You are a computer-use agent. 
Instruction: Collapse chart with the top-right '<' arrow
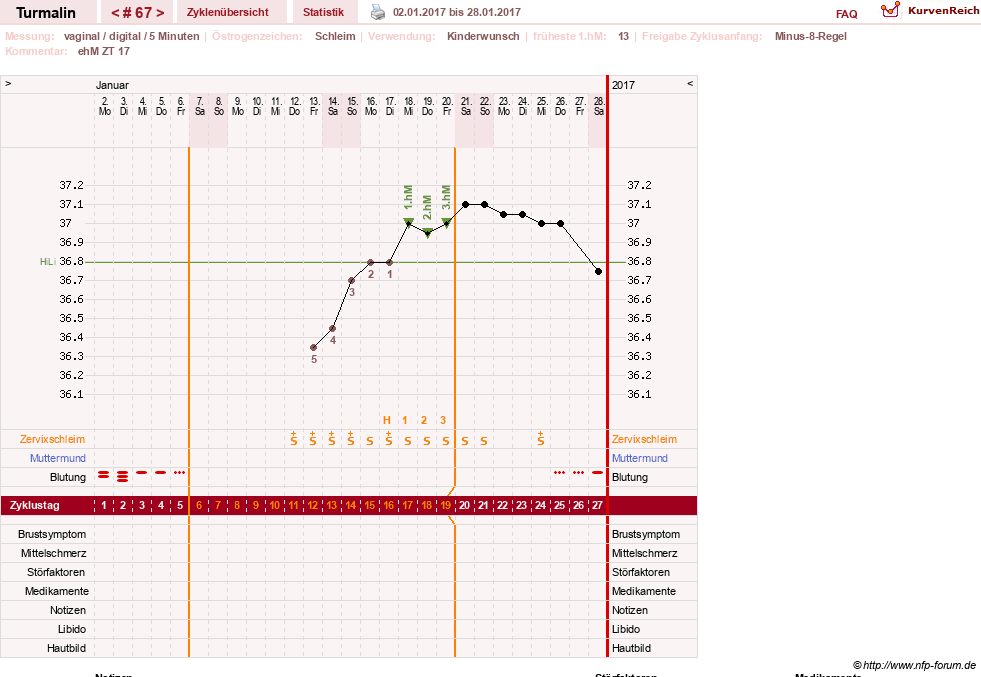click(689, 83)
